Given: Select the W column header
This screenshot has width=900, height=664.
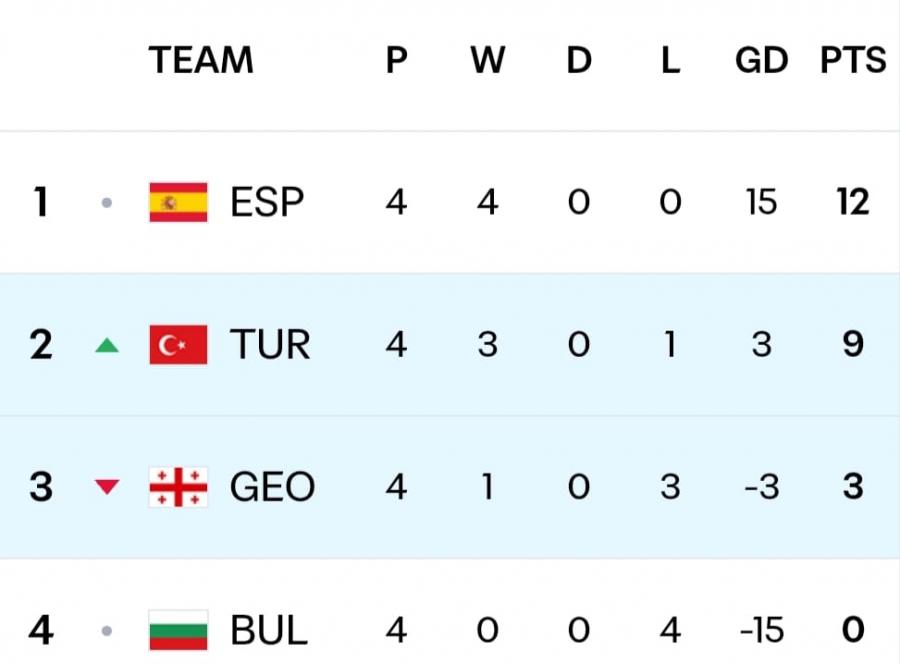Looking at the screenshot, I should 487,61.
